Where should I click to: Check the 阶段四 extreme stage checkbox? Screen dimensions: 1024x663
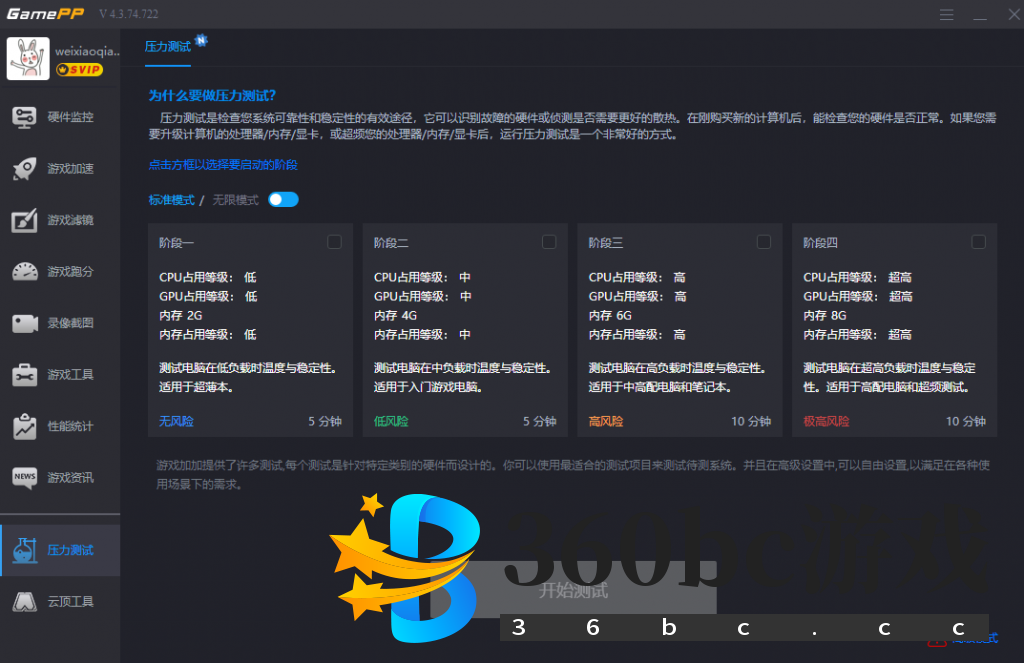(x=978, y=241)
